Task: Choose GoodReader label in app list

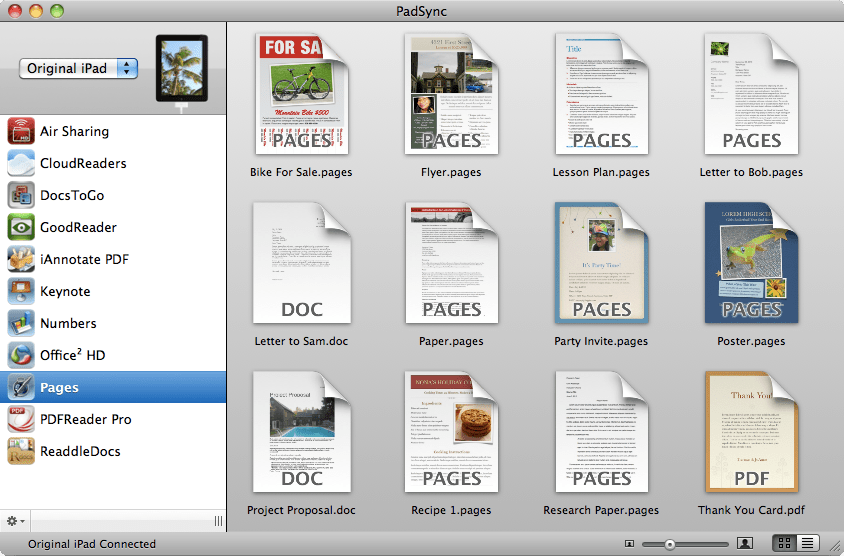Action: (79, 228)
